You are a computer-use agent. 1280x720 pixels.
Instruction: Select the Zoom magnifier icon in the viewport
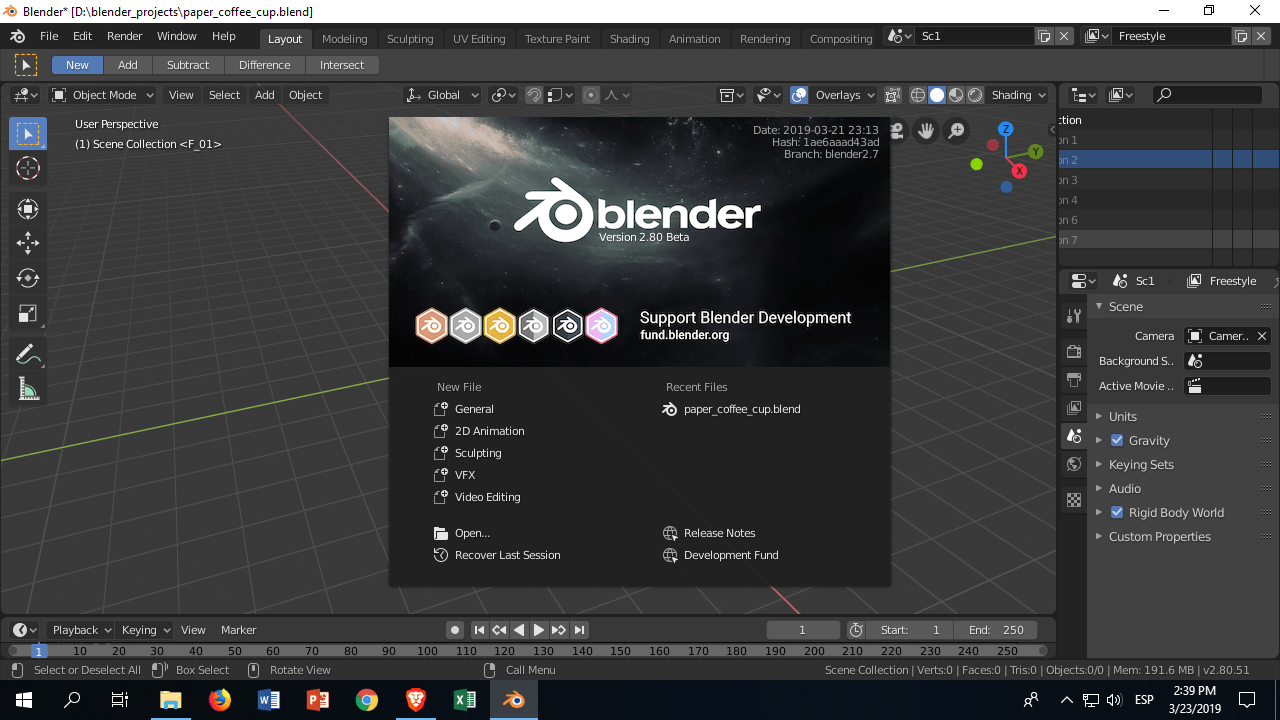955,130
